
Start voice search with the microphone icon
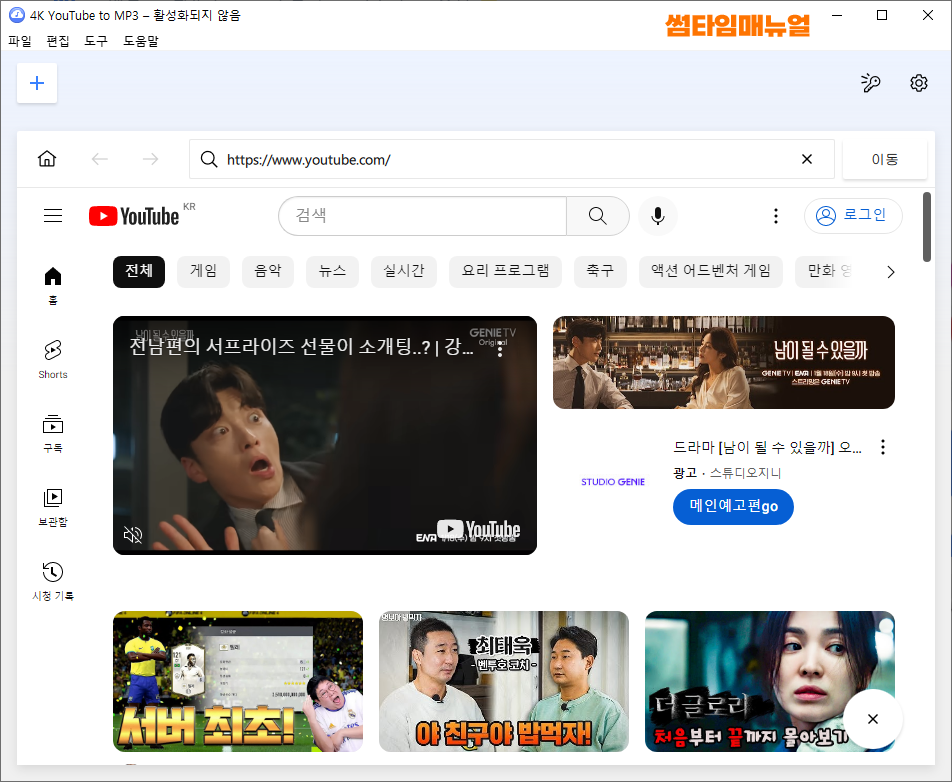click(x=658, y=216)
